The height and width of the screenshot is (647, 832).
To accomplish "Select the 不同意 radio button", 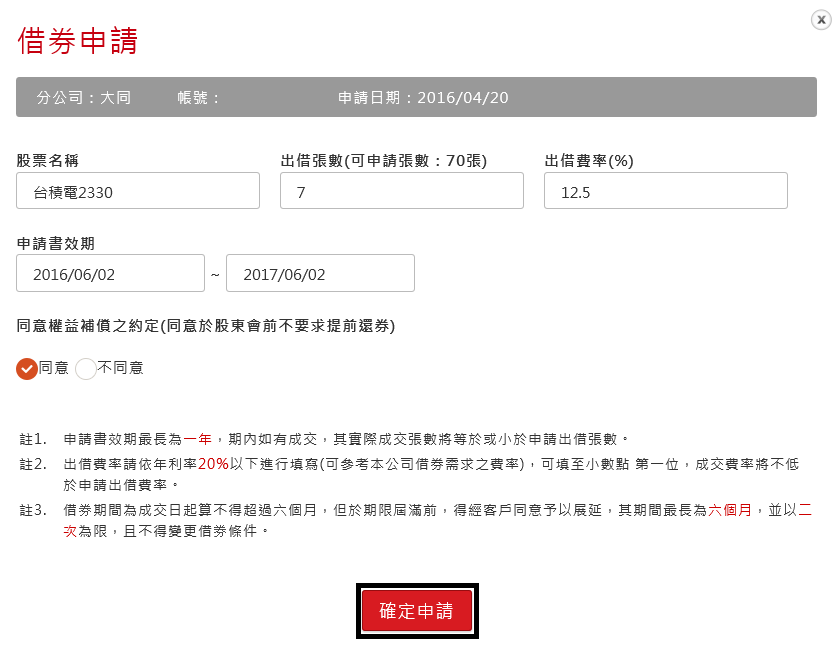I will tap(85, 368).
